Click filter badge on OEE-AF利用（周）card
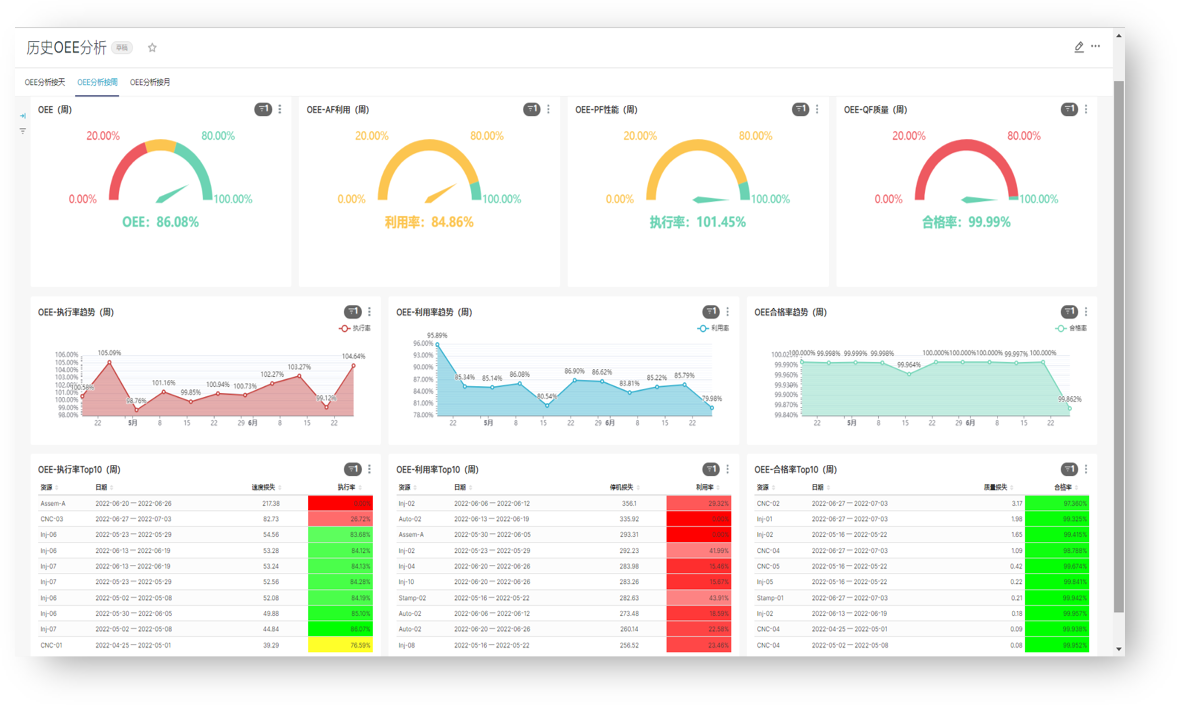 532,110
